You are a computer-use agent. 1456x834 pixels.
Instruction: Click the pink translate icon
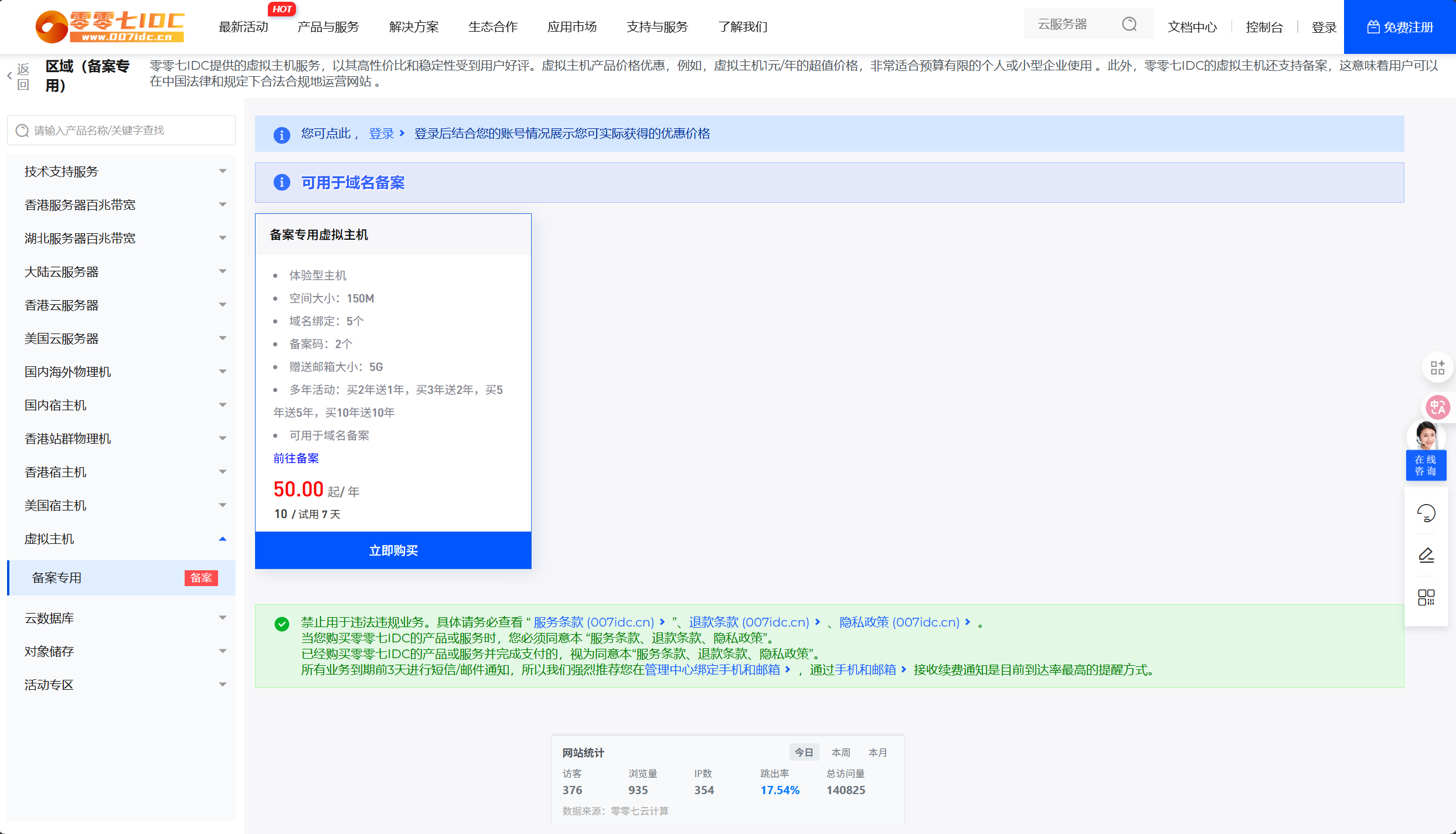coord(1438,407)
